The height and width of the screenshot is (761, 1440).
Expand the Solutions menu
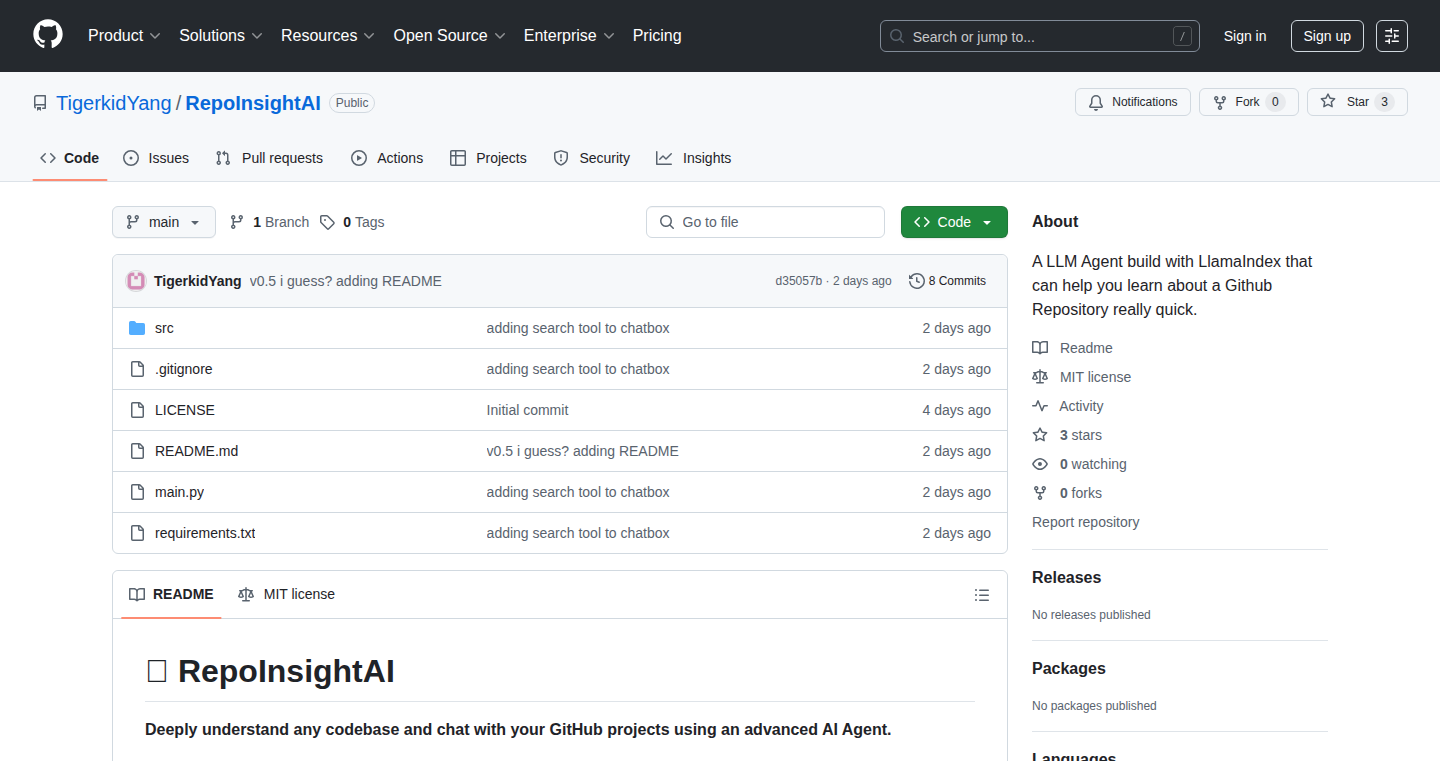[221, 36]
